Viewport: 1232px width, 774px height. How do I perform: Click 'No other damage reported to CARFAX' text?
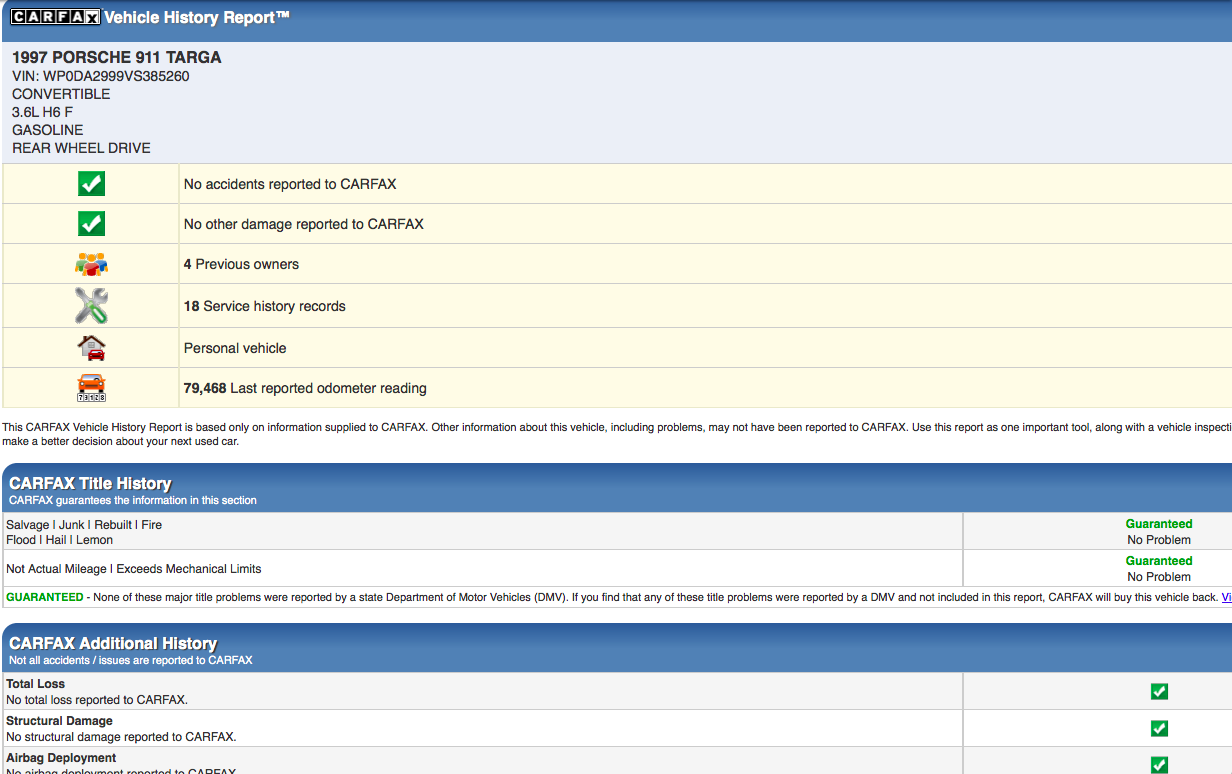(304, 224)
